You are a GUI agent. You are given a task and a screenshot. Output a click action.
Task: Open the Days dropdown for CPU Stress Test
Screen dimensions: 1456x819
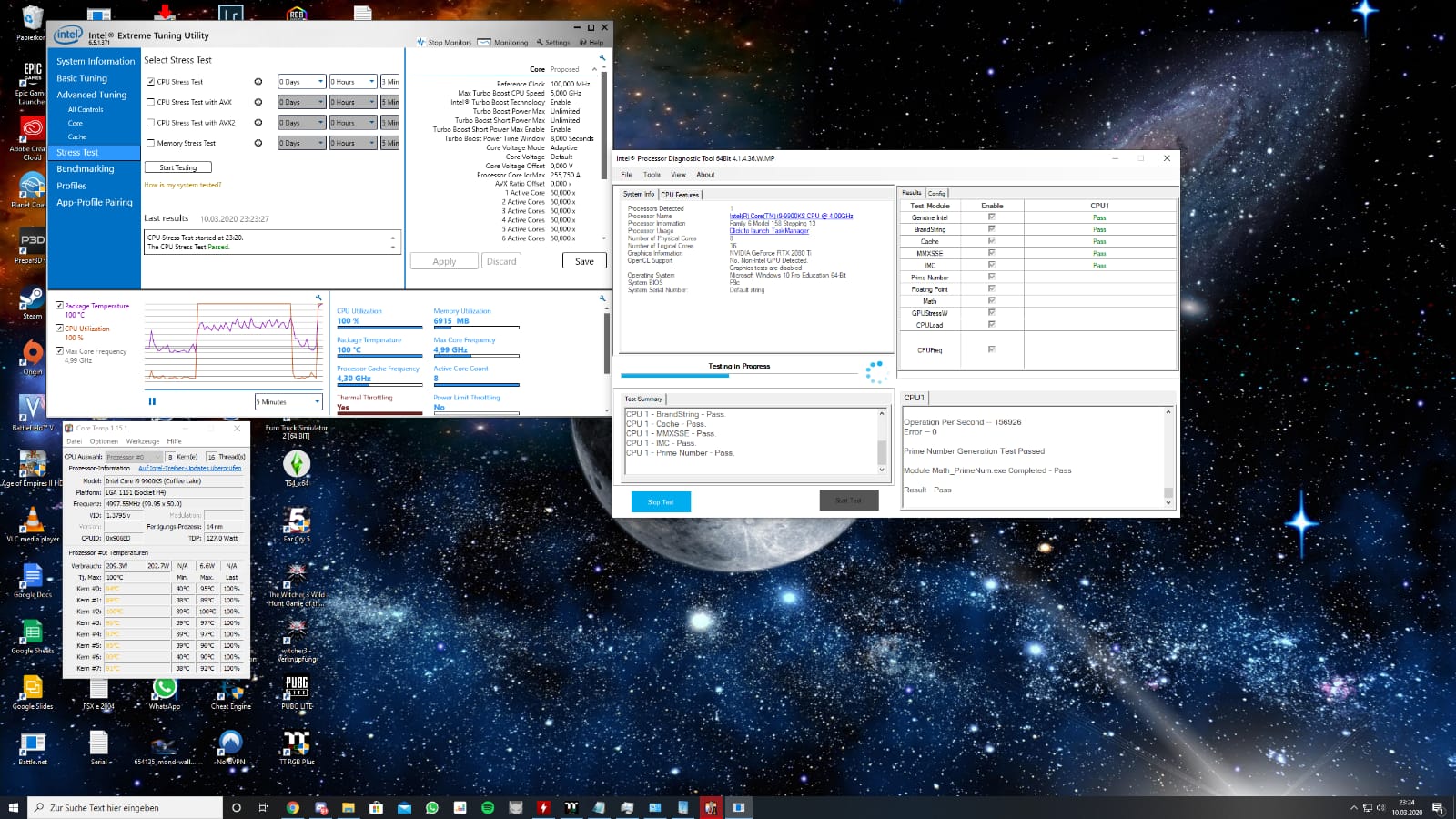click(x=301, y=82)
